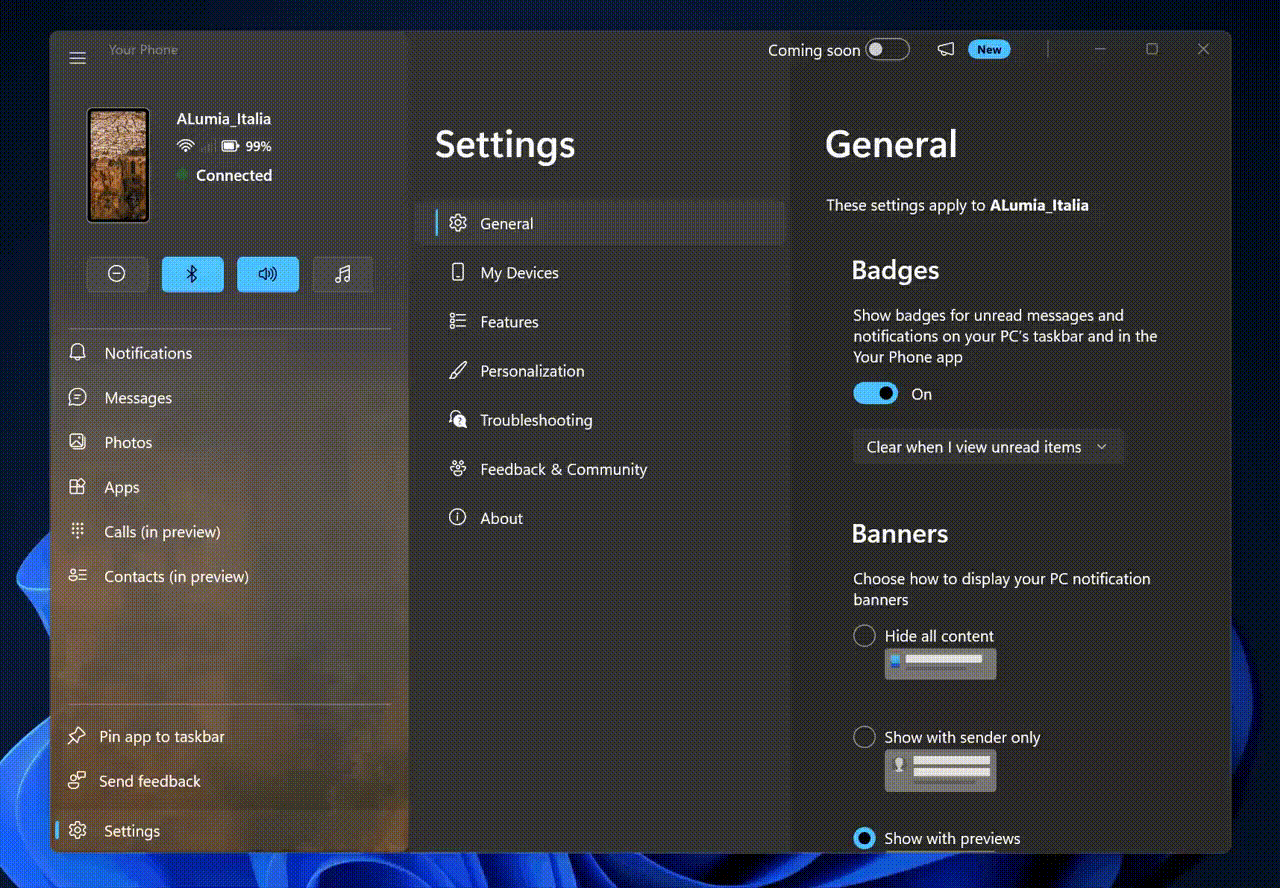
Task: Open the hamburger menu
Action: point(78,58)
